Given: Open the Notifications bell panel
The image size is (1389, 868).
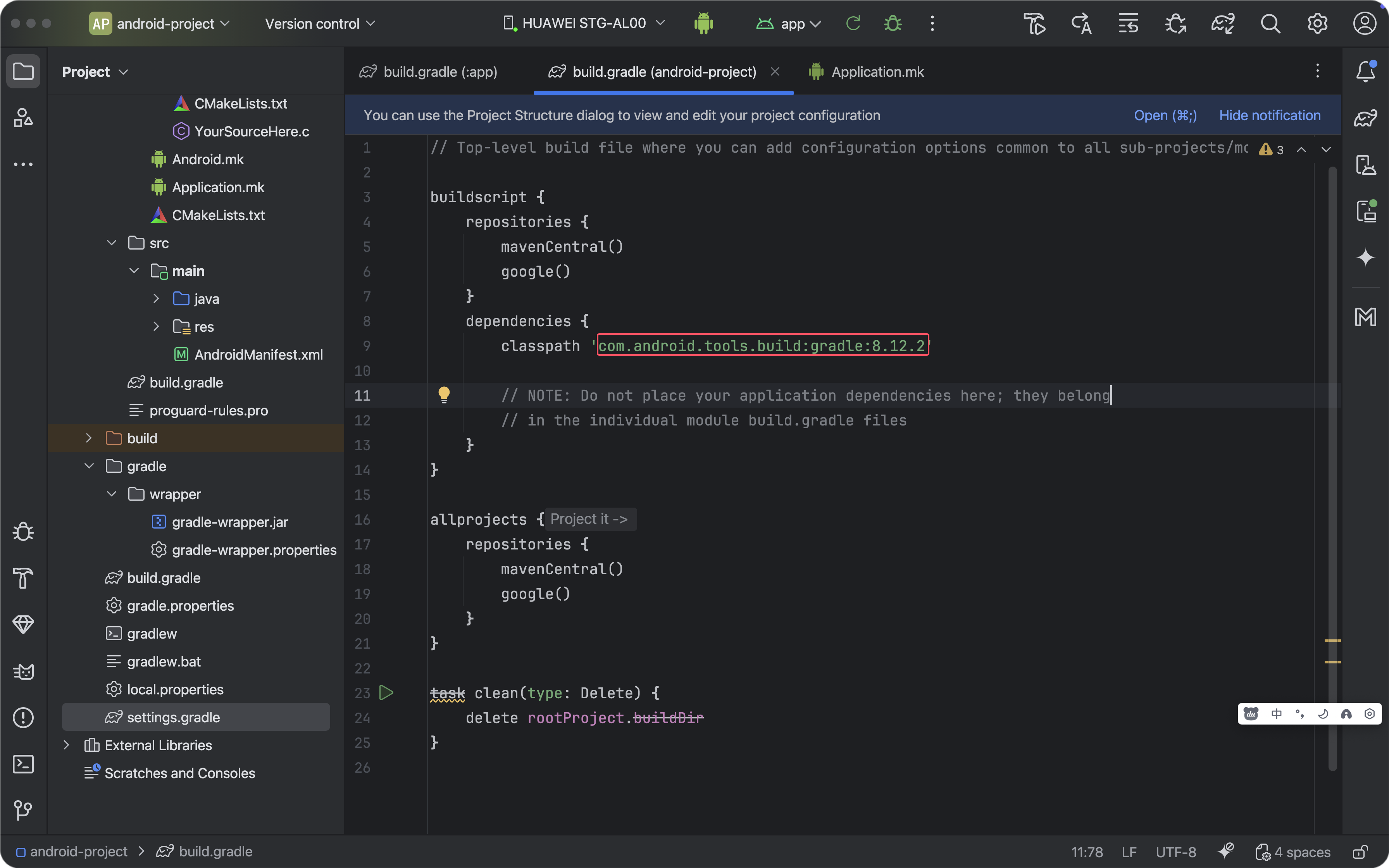Looking at the screenshot, I should [x=1365, y=72].
